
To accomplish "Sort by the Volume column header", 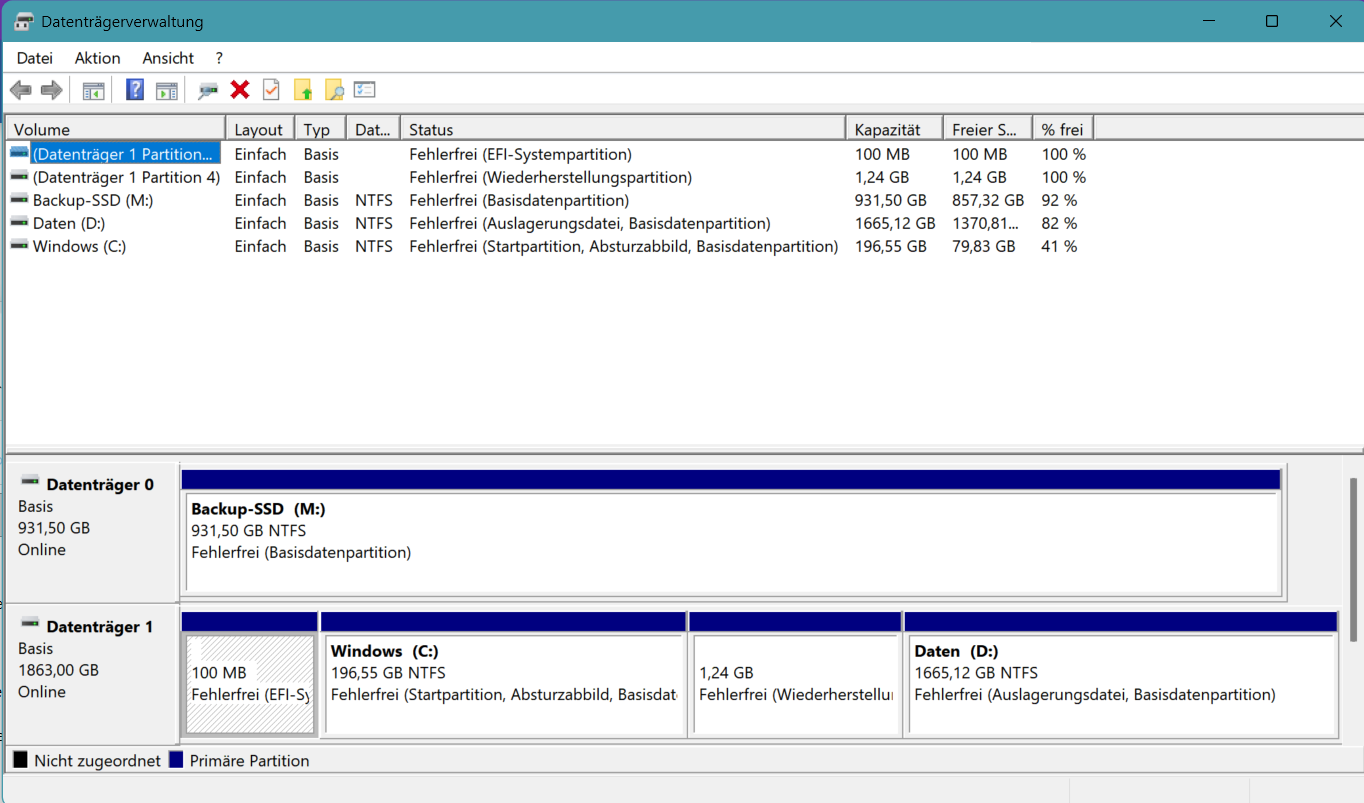I will (116, 129).
